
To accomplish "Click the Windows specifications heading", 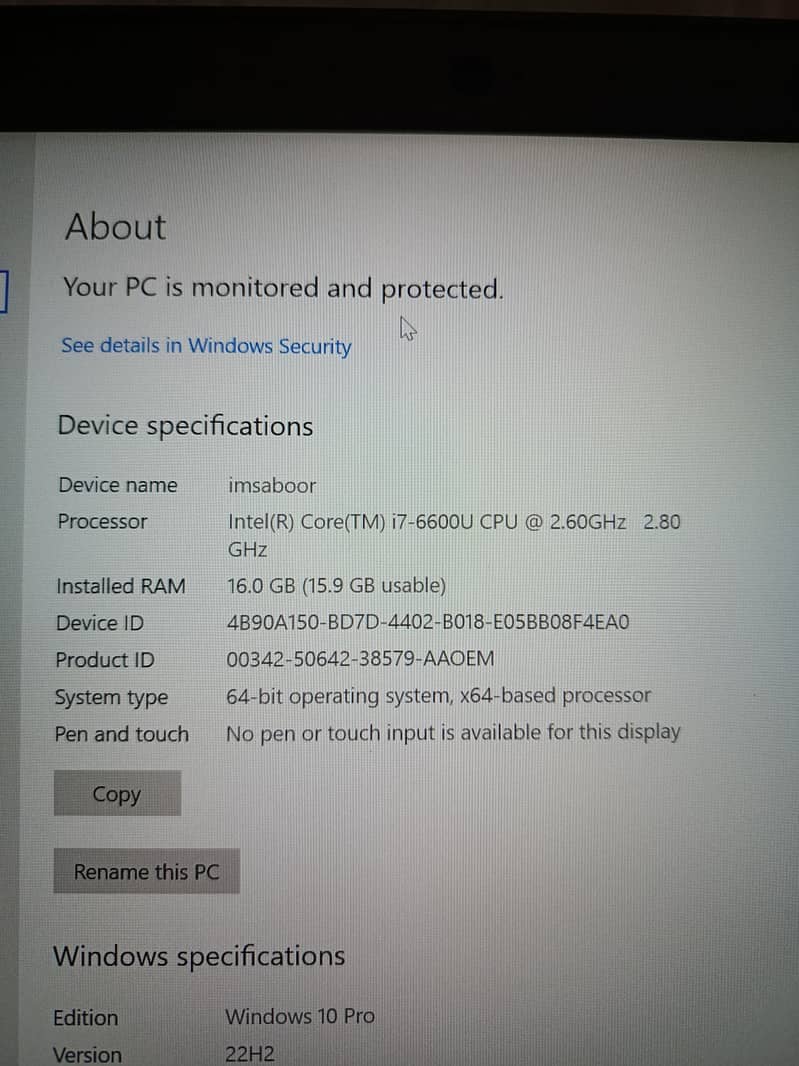I will point(199,957).
